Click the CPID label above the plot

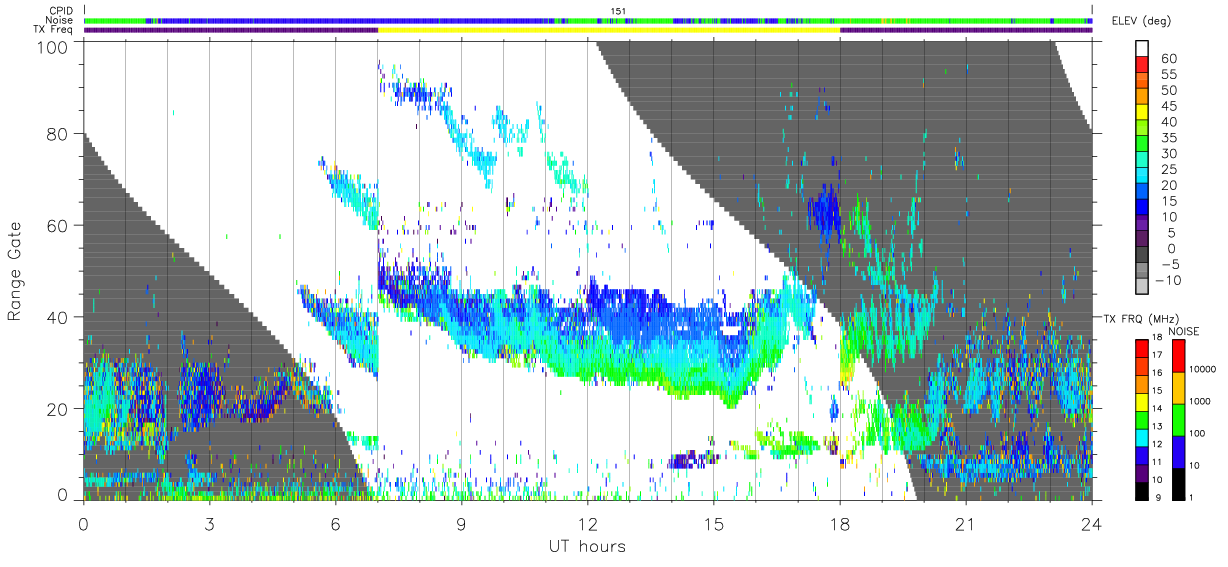(x=61, y=11)
